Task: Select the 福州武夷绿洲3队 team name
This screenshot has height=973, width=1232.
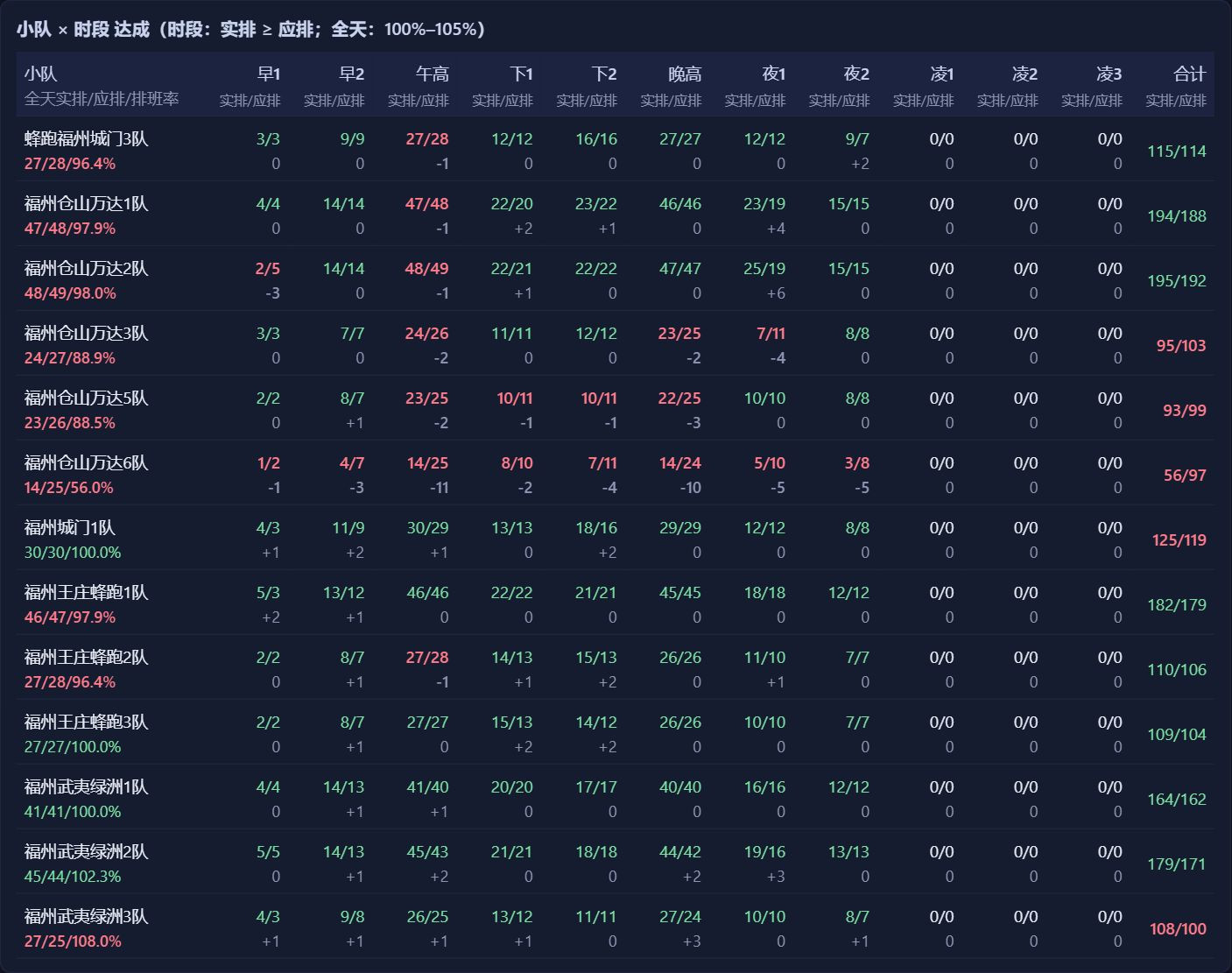Action: coord(87,917)
